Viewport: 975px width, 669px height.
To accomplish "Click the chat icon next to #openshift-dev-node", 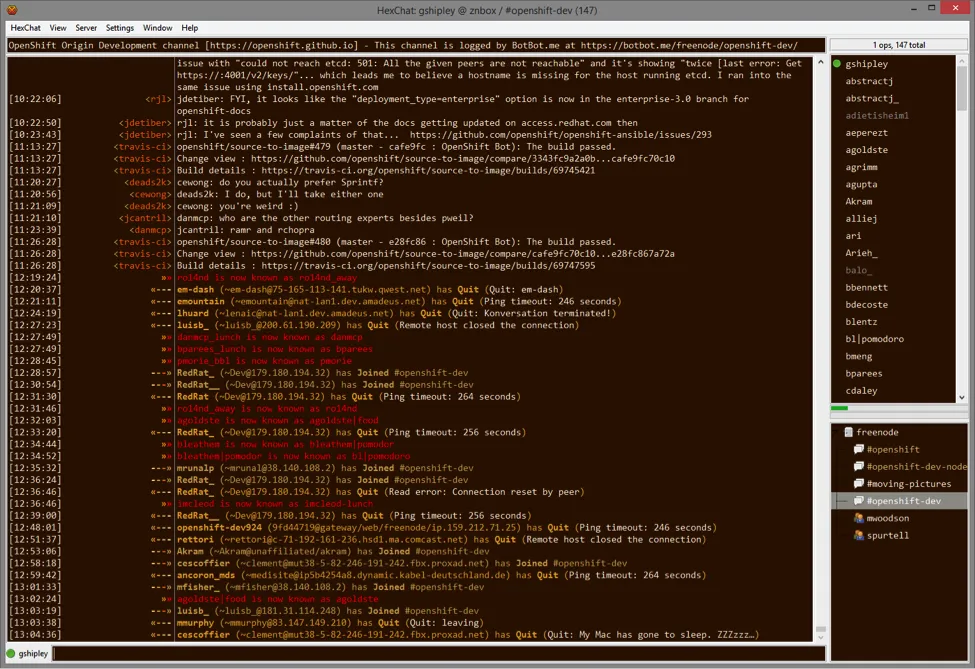I will (x=859, y=466).
